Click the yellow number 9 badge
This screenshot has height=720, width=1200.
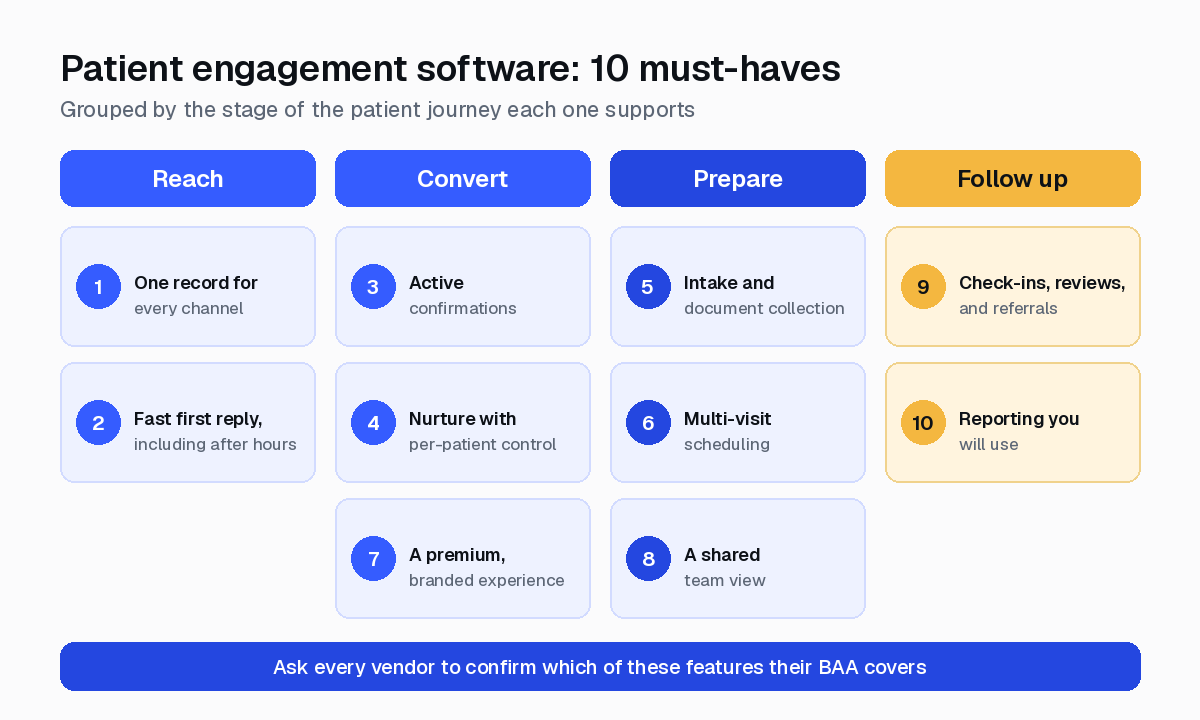(x=923, y=287)
